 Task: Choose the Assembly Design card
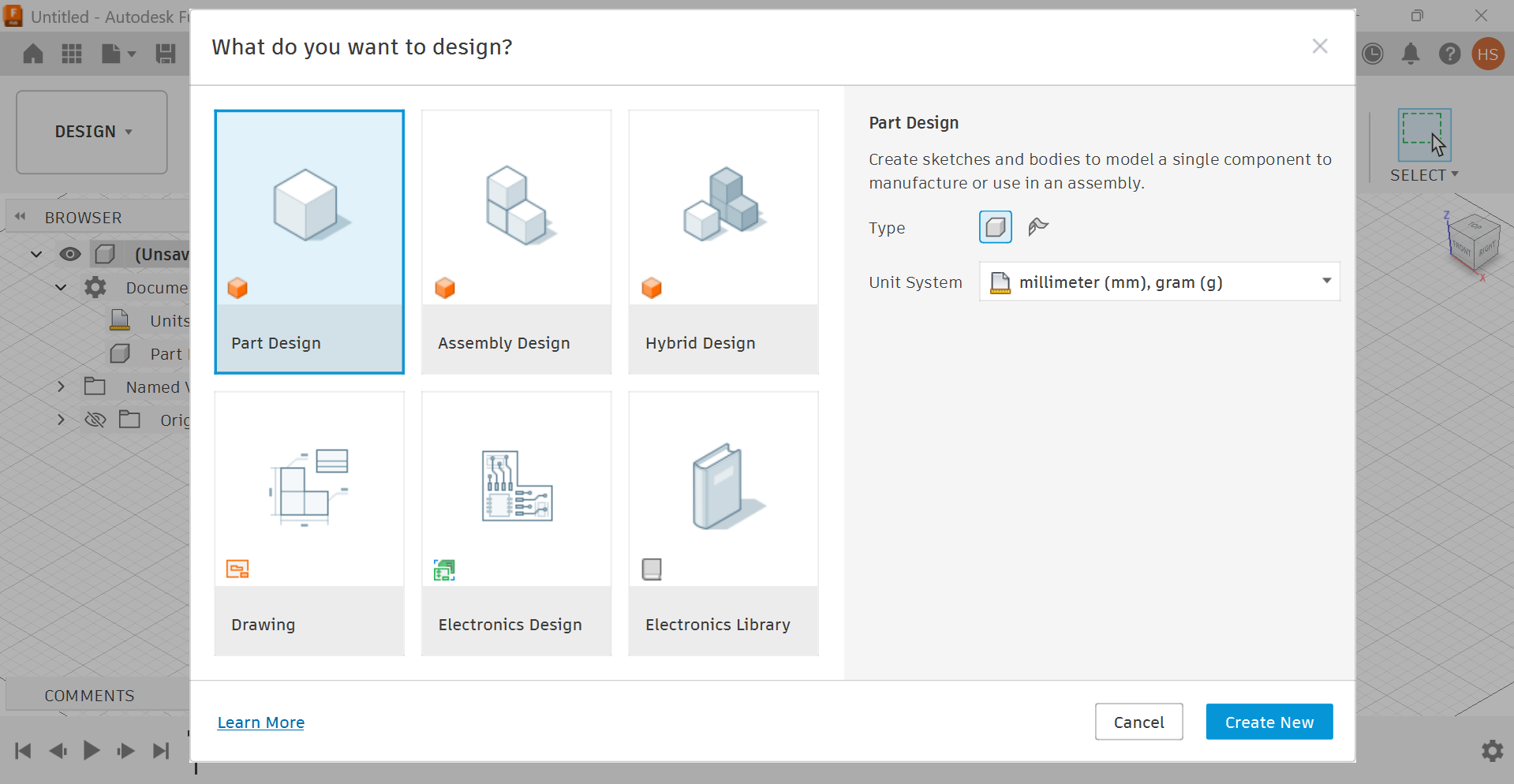click(x=517, y=241)
